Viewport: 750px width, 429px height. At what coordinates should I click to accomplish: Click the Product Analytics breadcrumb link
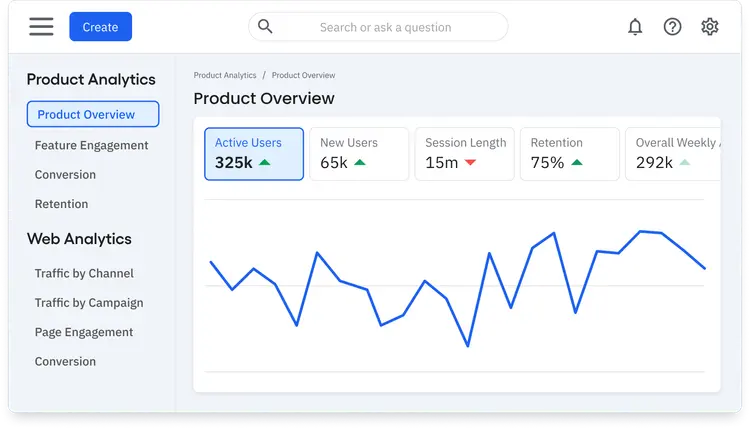tap(225, 75)
